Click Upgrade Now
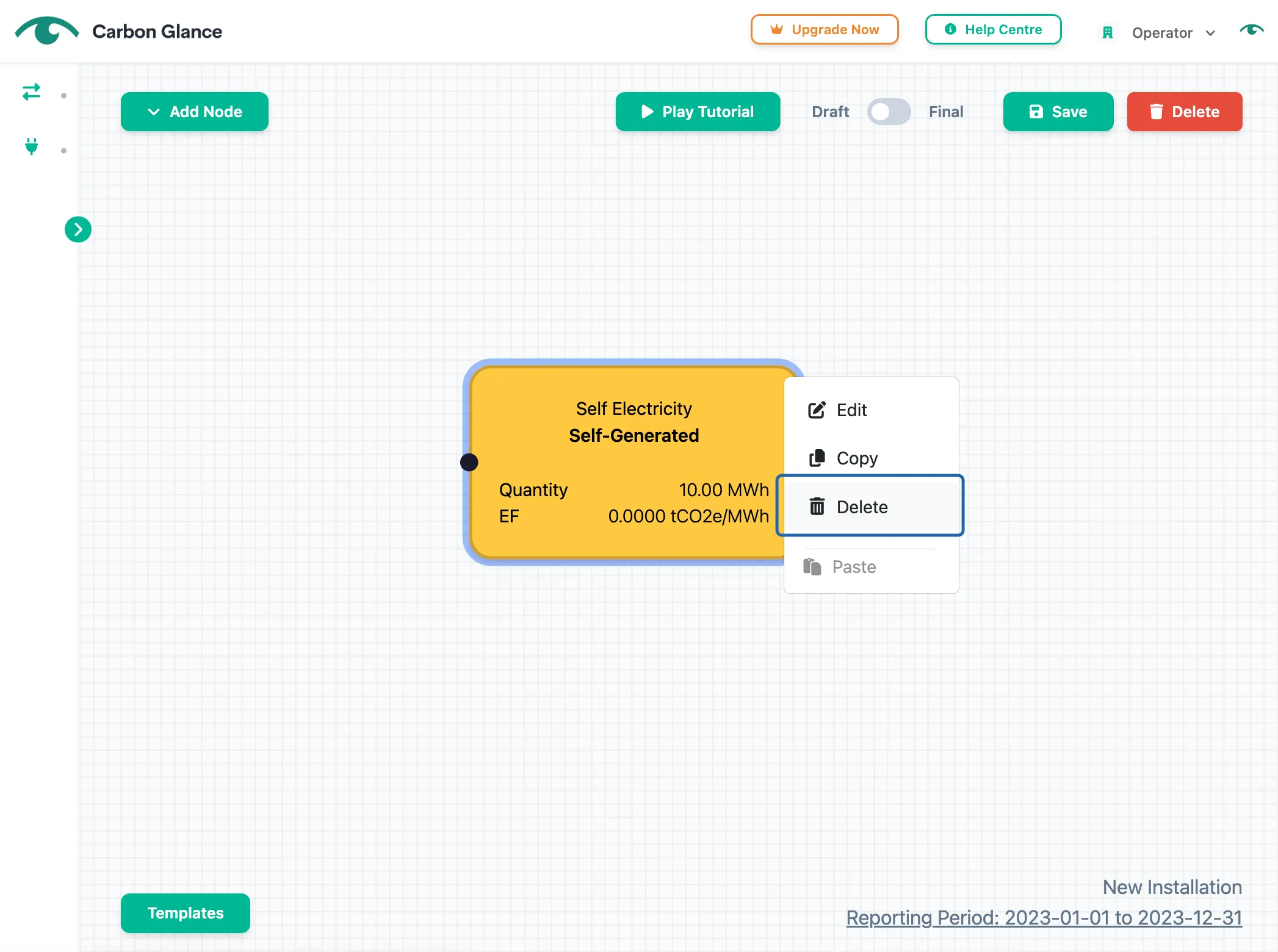The image size is (1278, 952). click(825, 29)
